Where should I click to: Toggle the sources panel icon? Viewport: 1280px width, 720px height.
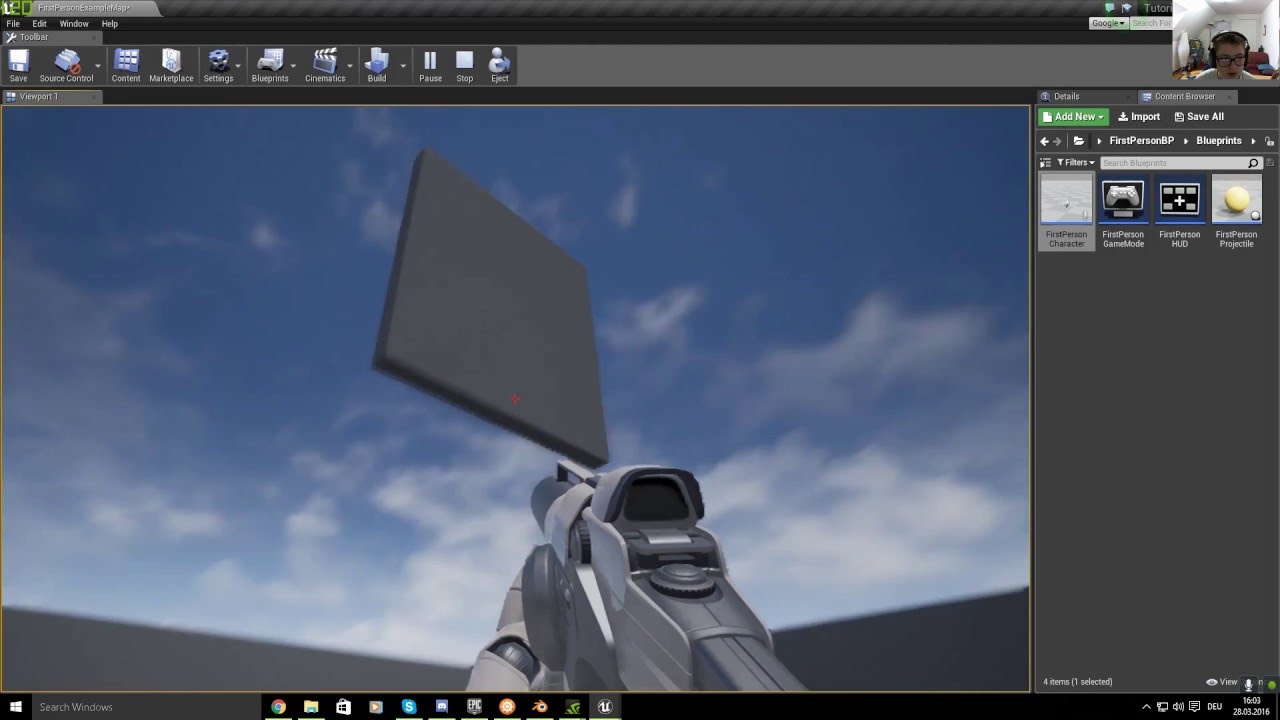point(1046,162)
